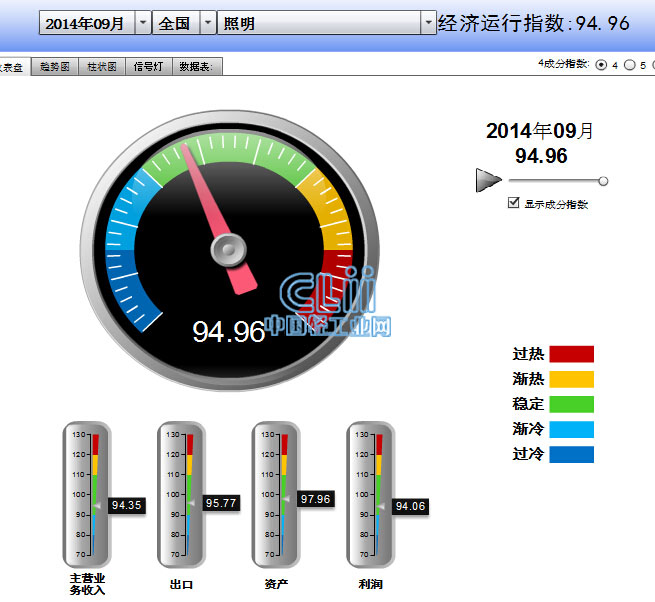Click the 出口 thermometer gauge
This screenshot has width=655, height=602.
coord(181,494)
